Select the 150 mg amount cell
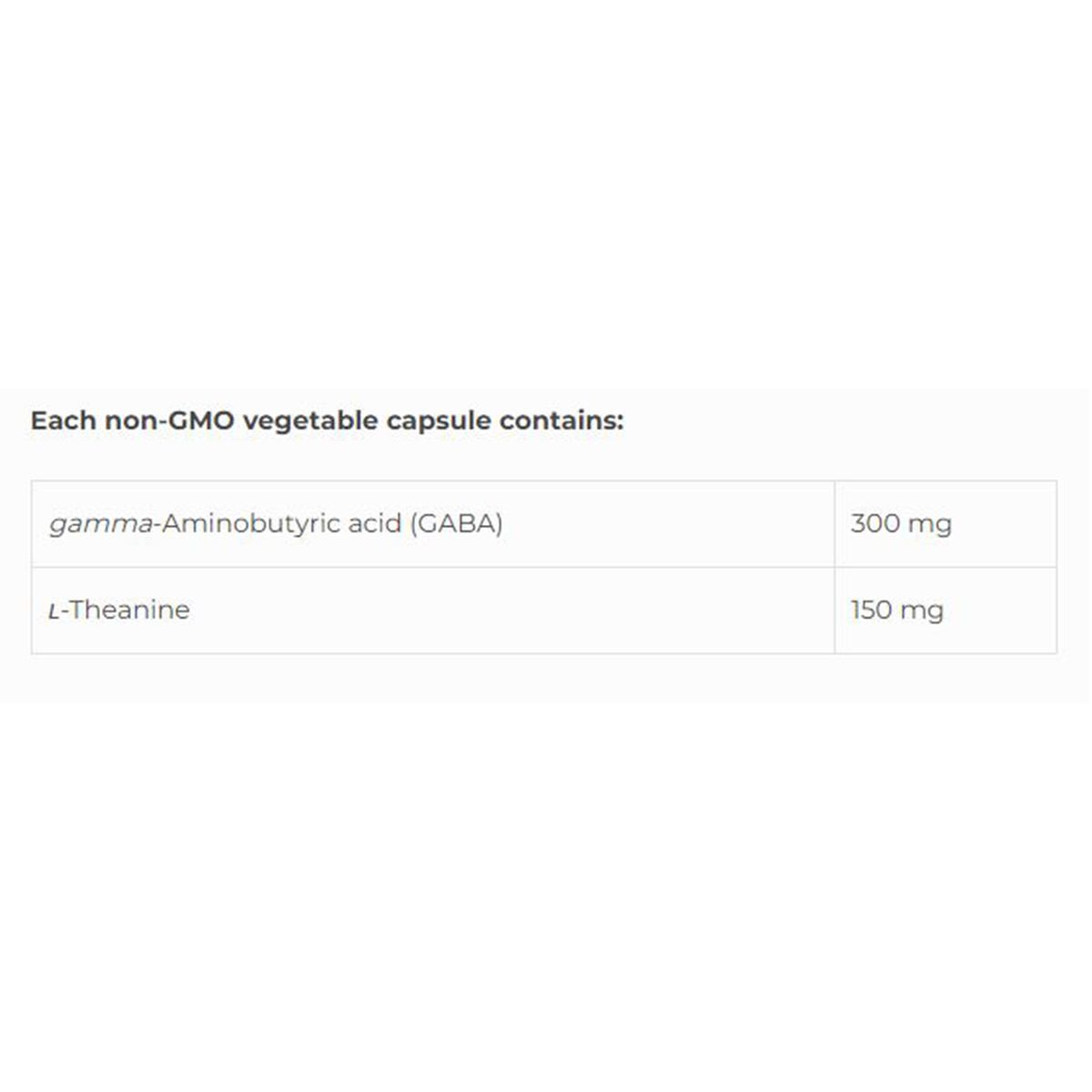 (945, 610)
